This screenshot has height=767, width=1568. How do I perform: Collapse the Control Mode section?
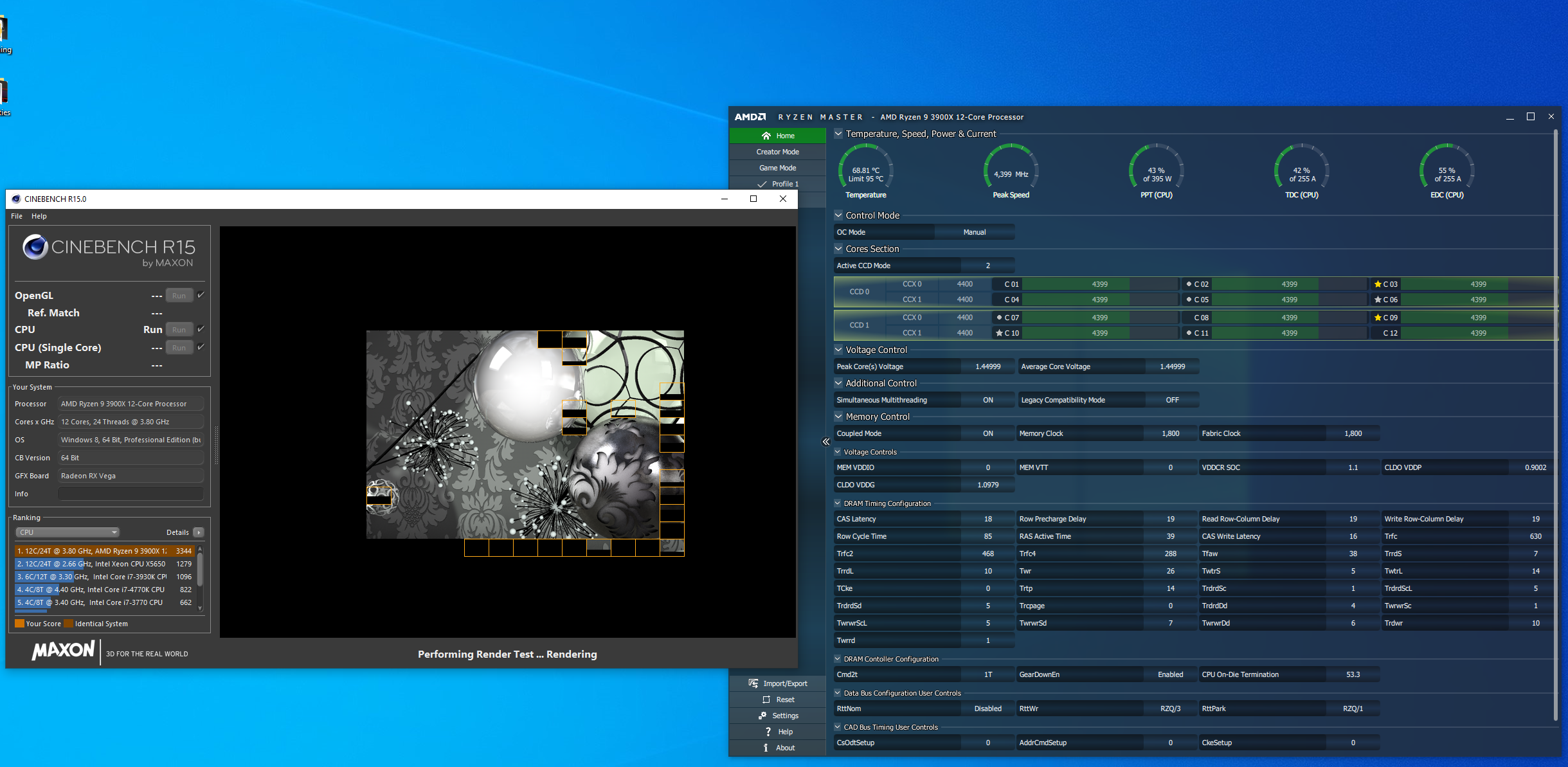(838, 215)
